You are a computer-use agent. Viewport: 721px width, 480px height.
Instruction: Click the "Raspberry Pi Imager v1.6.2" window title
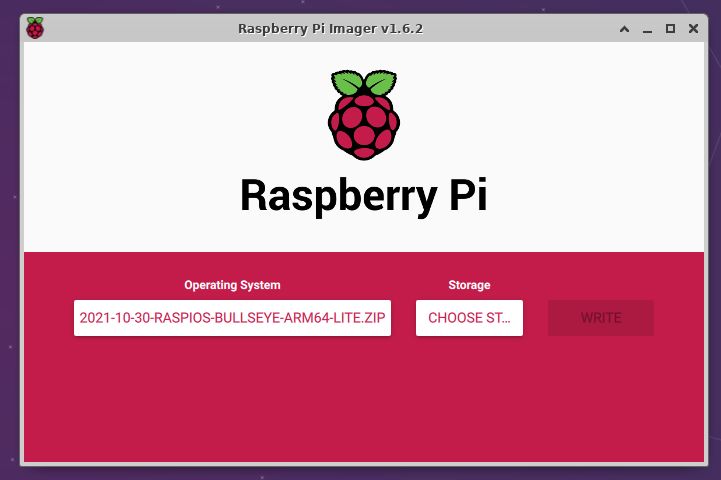330,29
